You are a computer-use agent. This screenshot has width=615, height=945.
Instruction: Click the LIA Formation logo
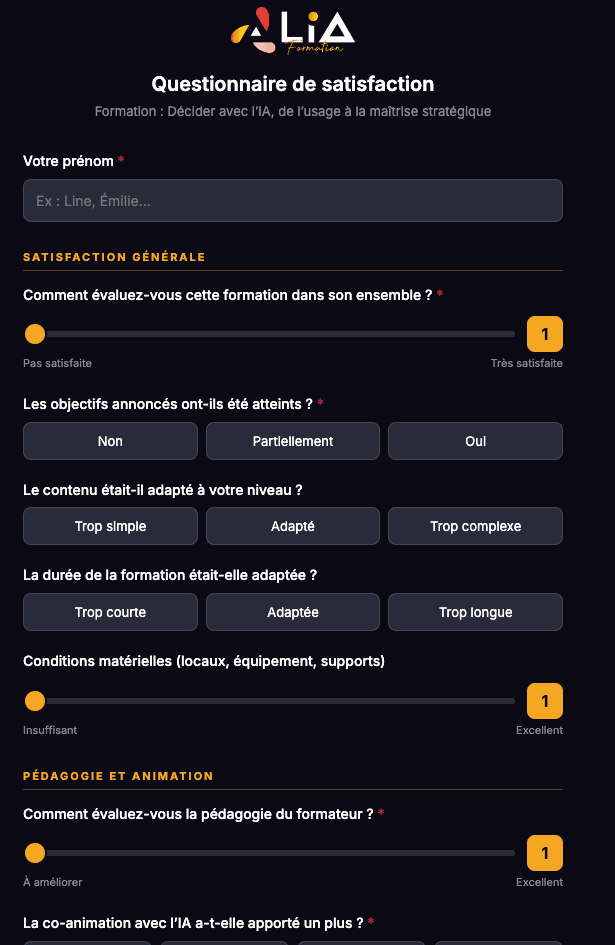[x=292, y=32]
